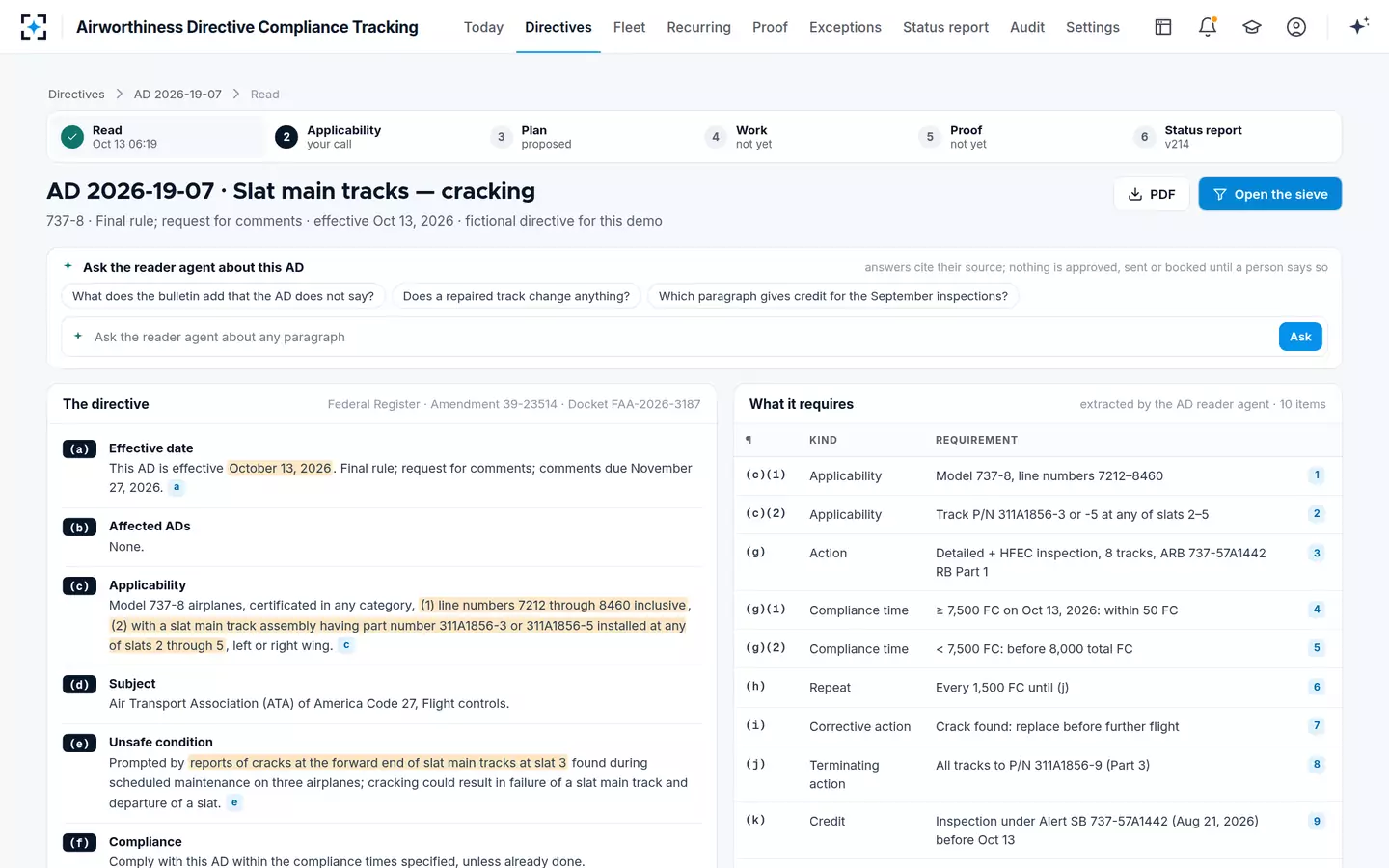This screenshot has height=868, width=1389.
Task: Click reference badge 6 on the Repeat row
Action: point(1317,687)
